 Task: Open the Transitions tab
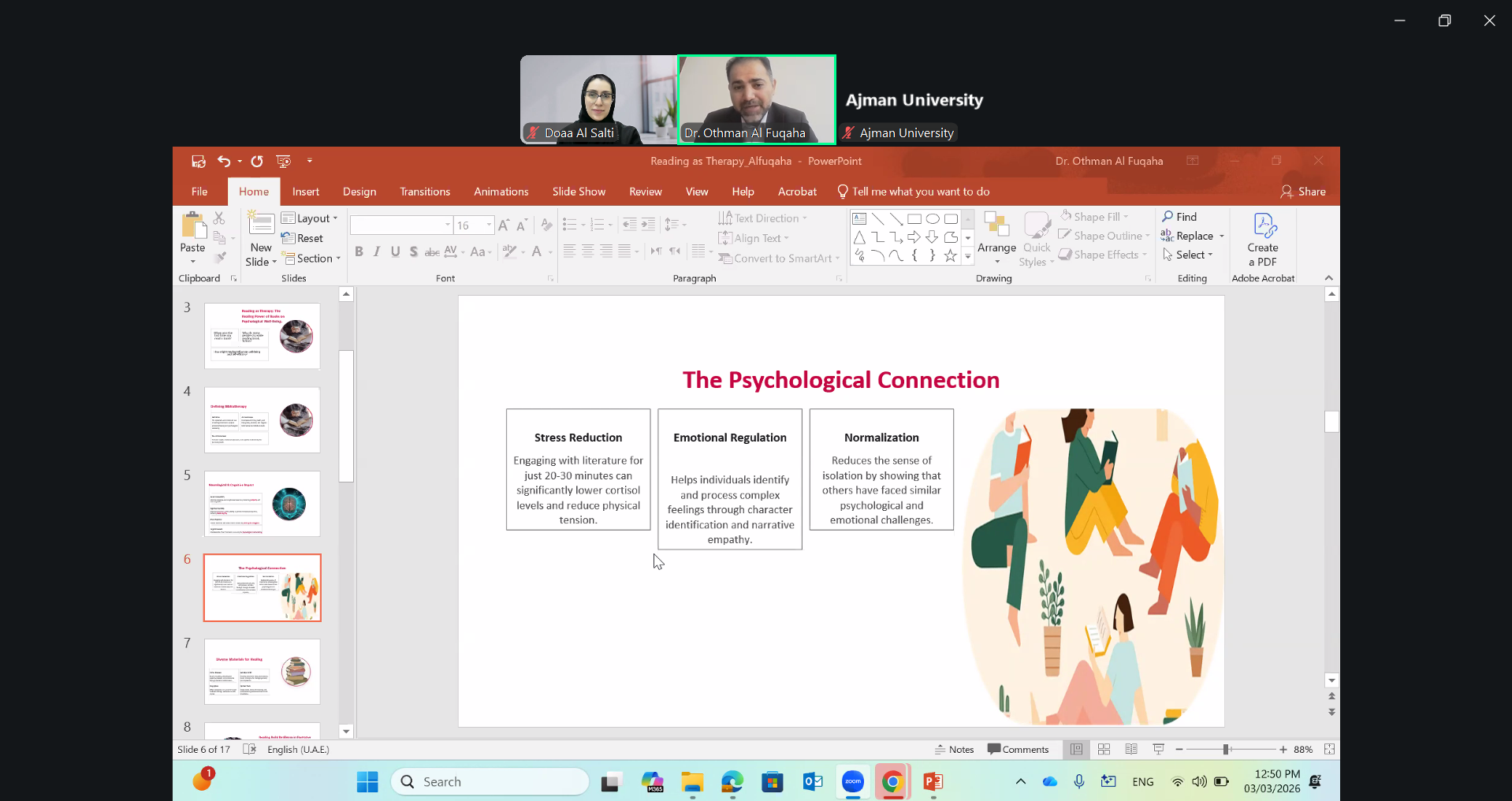pos(424,192)
